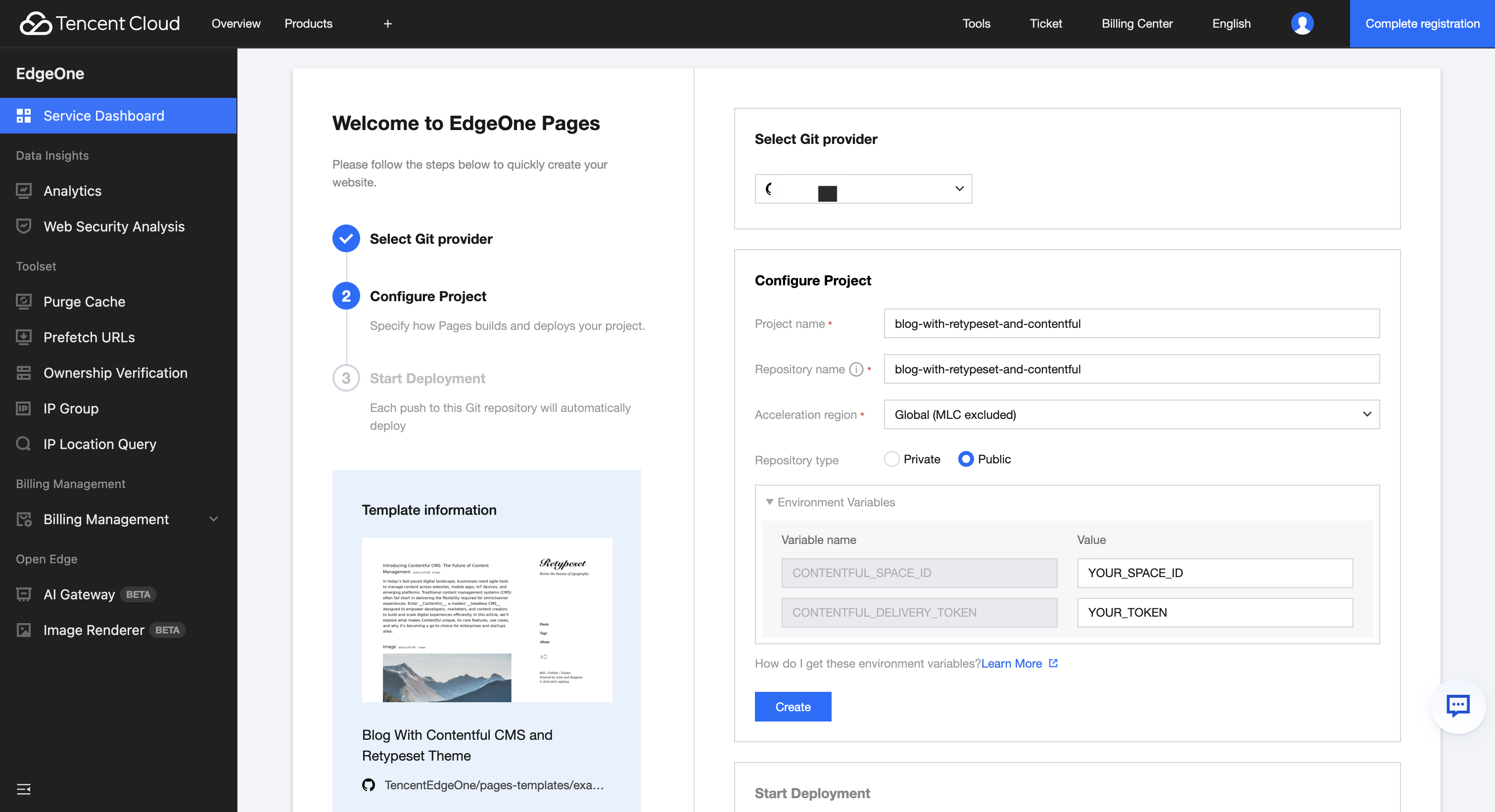The width and height of the screenshot is (1495, 812).
Task: Open the chat support bubble icon
Action: click(1457, 706)
